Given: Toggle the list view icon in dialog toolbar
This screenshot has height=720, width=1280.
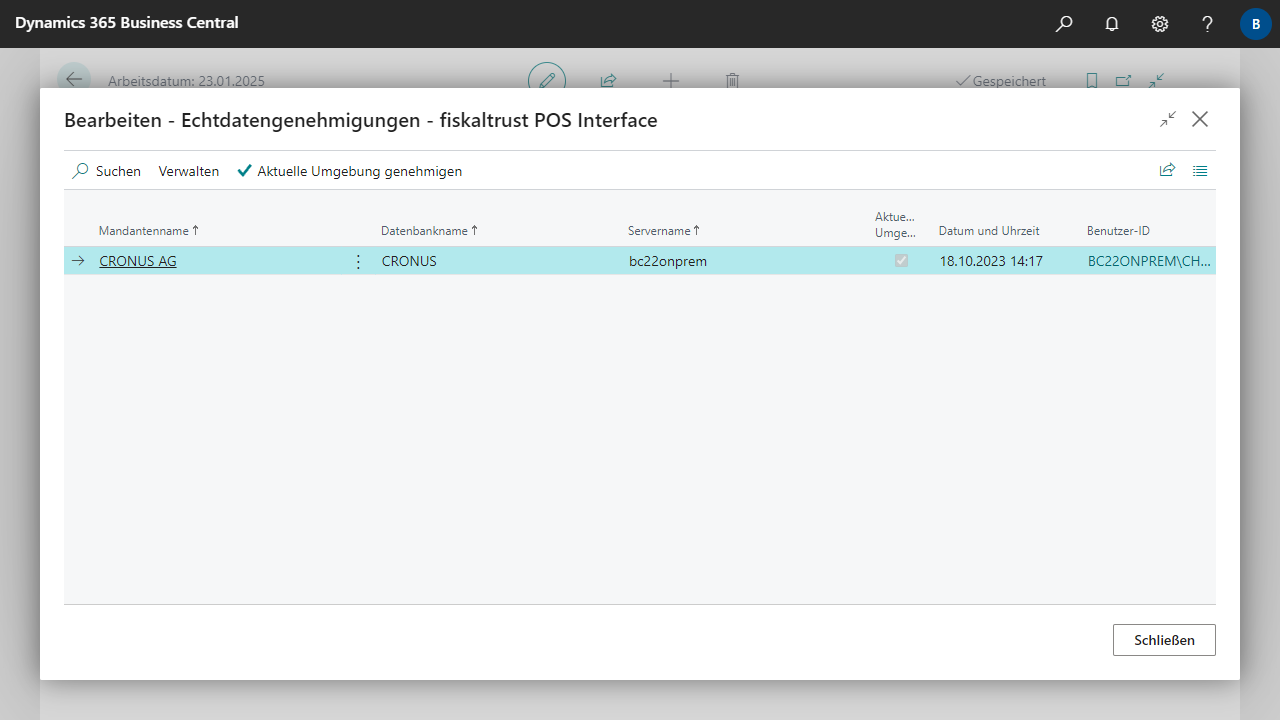Looking at the screenshot, I should coord(1200,171).
